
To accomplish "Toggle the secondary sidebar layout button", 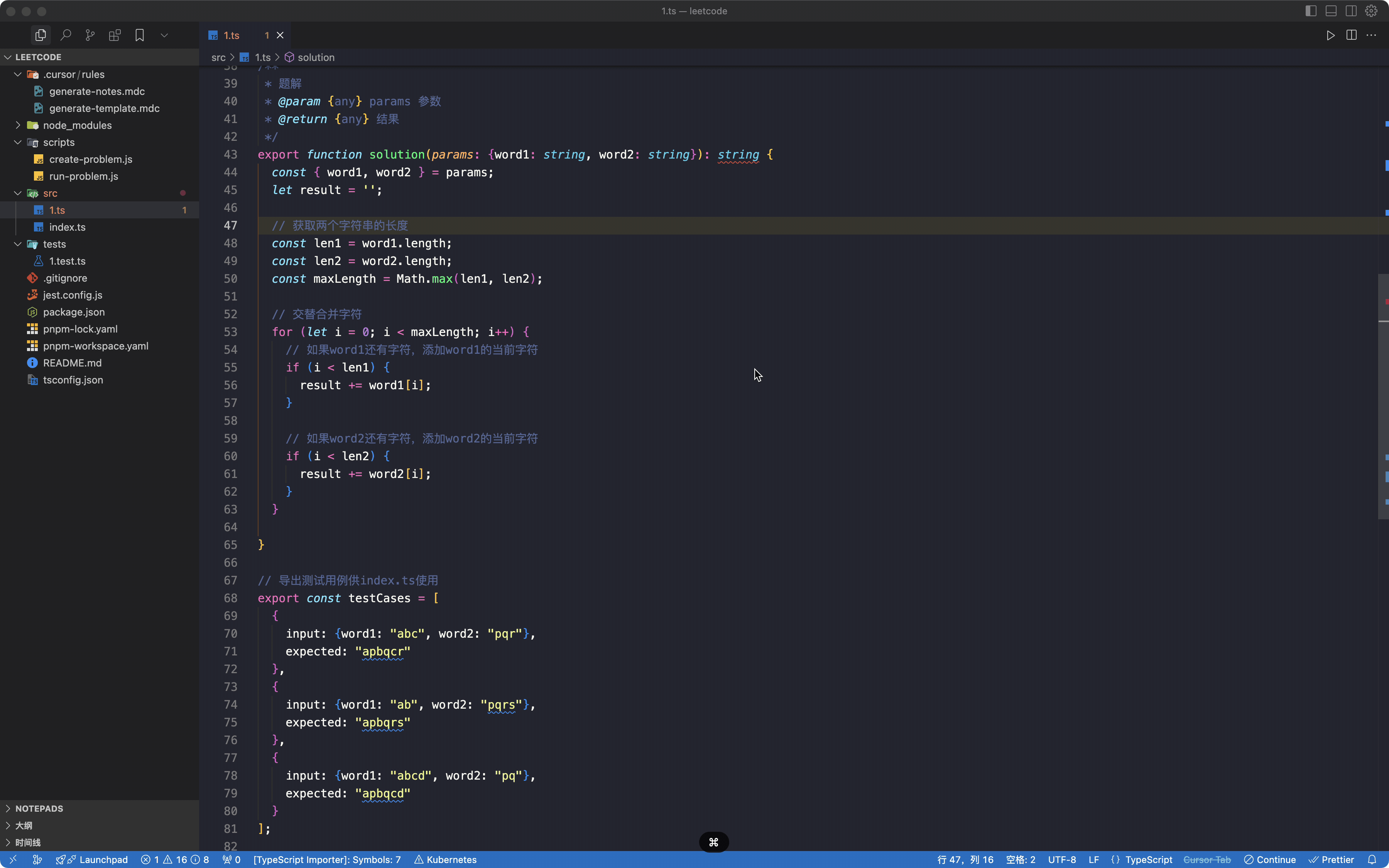I will (1351, 11).
